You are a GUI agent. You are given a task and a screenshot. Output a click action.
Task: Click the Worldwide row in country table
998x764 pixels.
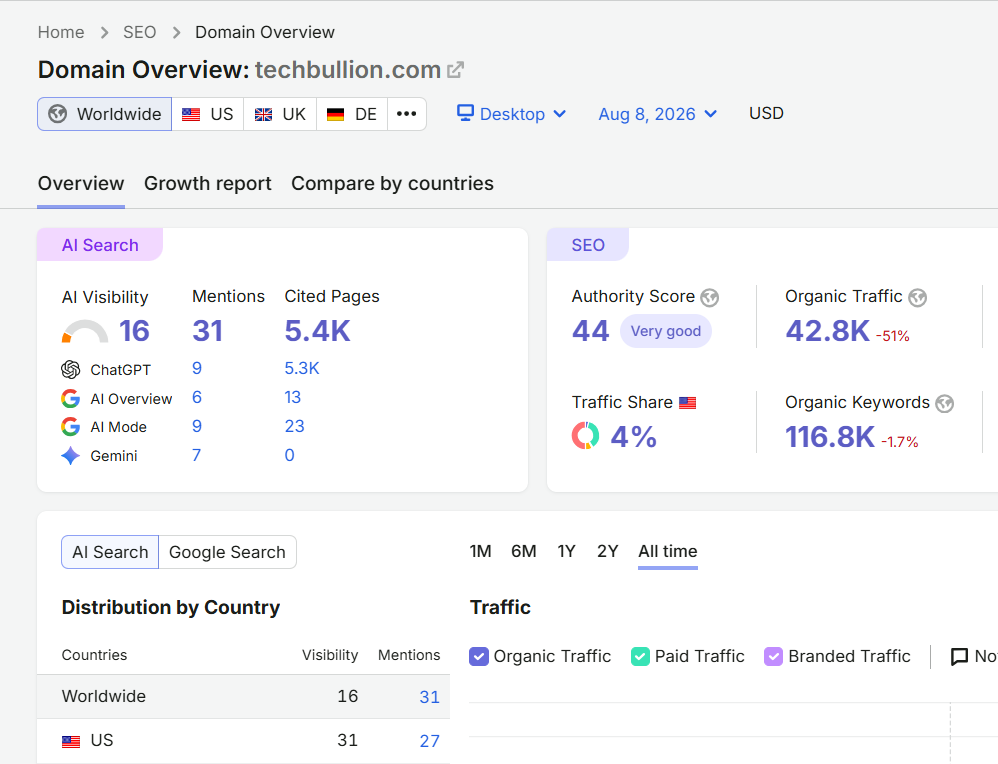[x=244, y=697]
